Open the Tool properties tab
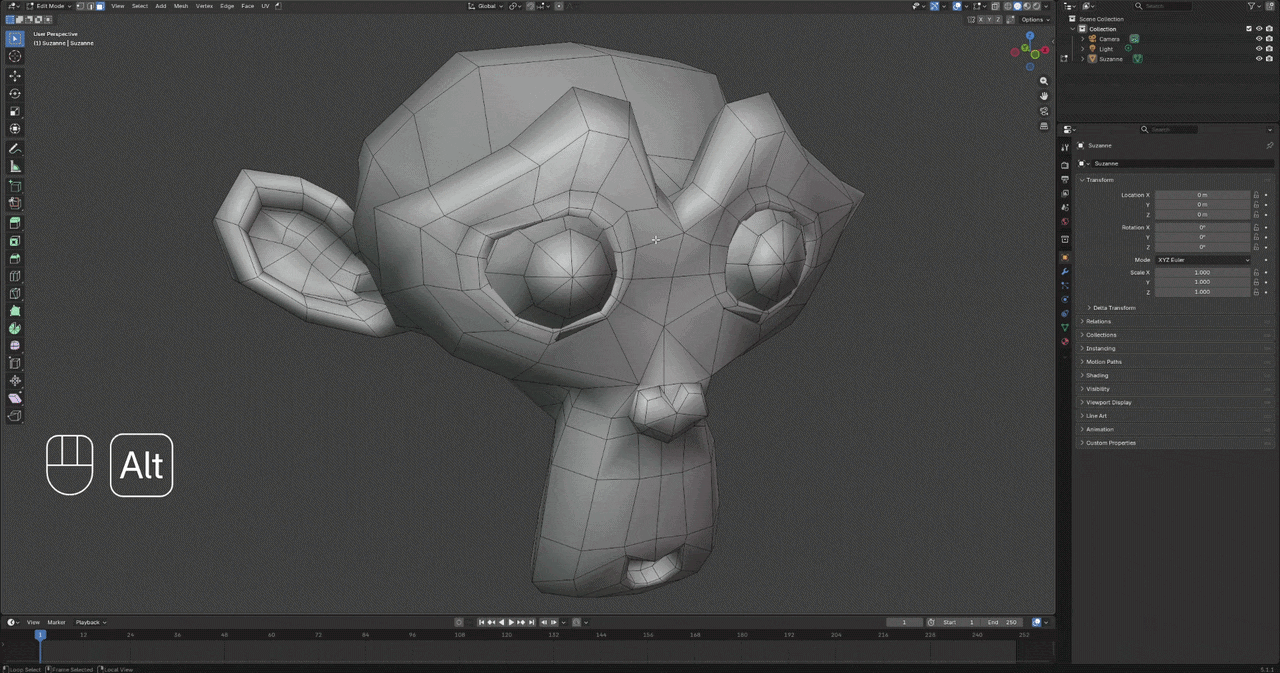 coord(1065,147)
